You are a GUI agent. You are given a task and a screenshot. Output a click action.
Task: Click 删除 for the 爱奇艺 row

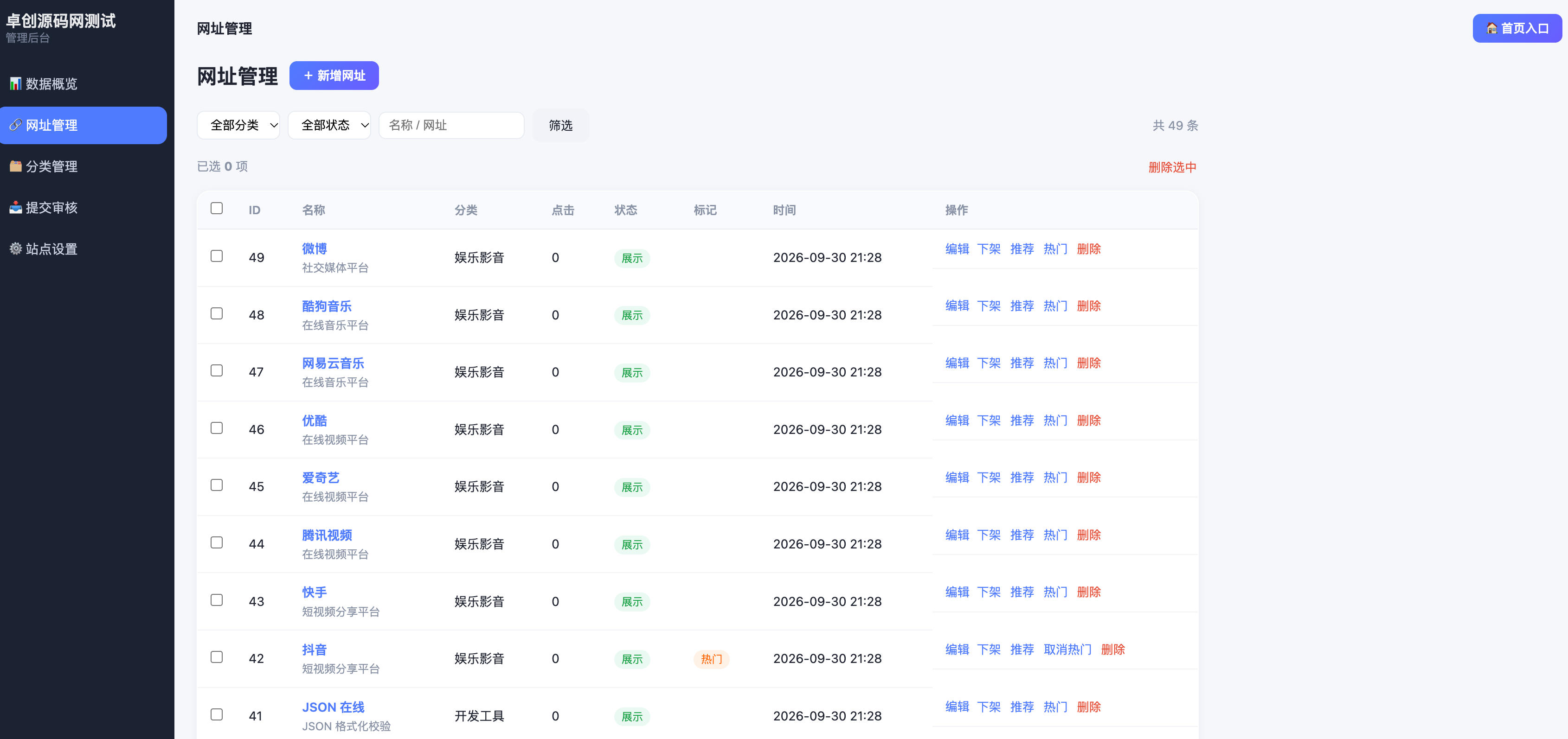point(1089,478)
